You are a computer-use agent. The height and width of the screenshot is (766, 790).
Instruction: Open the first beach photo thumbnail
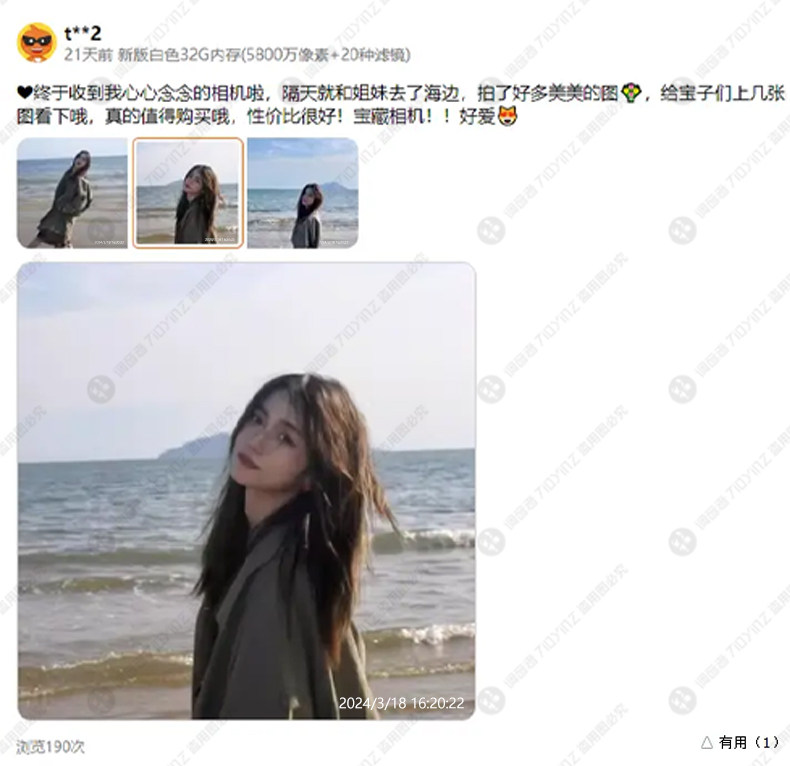(72, 193)
